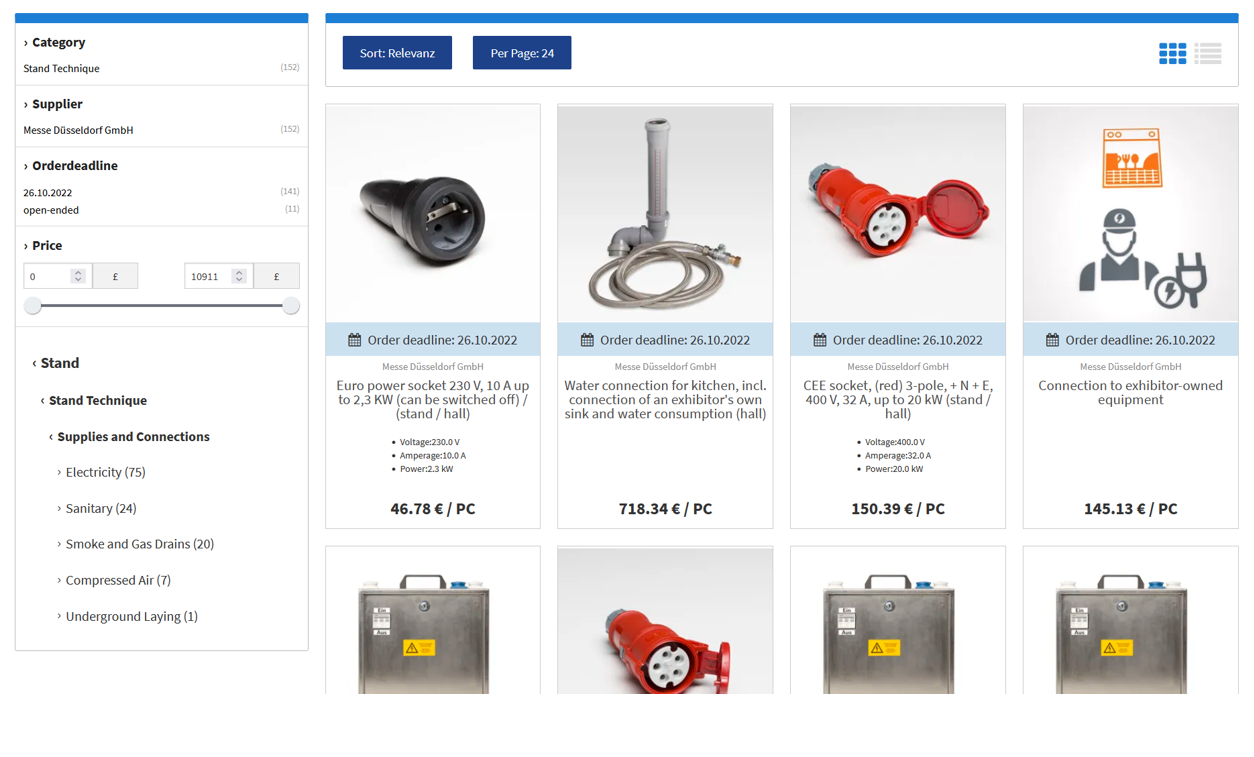Open Compressed Air (7) subcategory
This screenshot has height=757, width=1254.
[x=114, y=580]
